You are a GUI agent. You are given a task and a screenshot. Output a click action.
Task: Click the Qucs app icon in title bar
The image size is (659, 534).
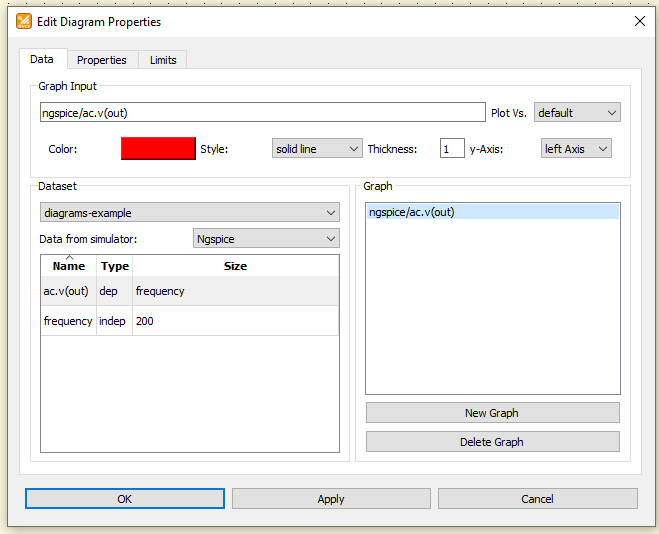pyautogui.click(x=24, y=21)
